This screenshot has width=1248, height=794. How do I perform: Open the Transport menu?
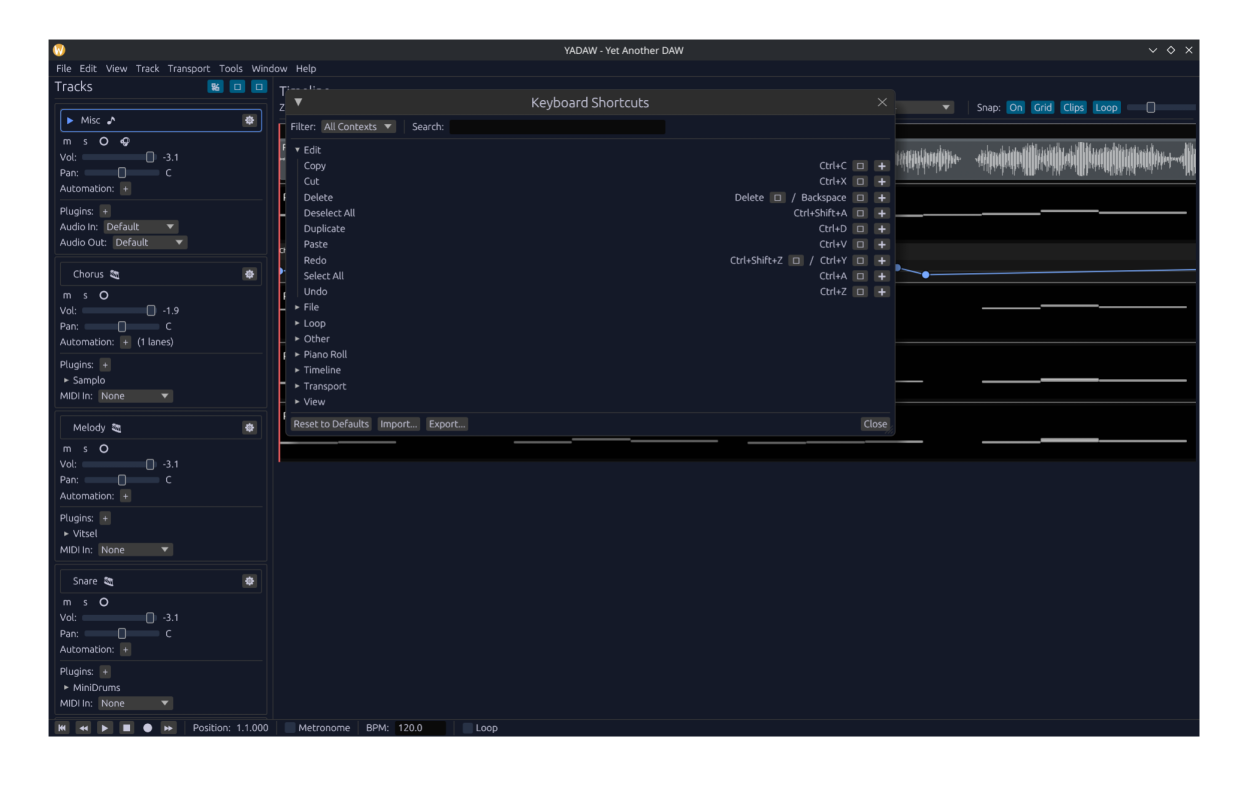pos(189,69)
